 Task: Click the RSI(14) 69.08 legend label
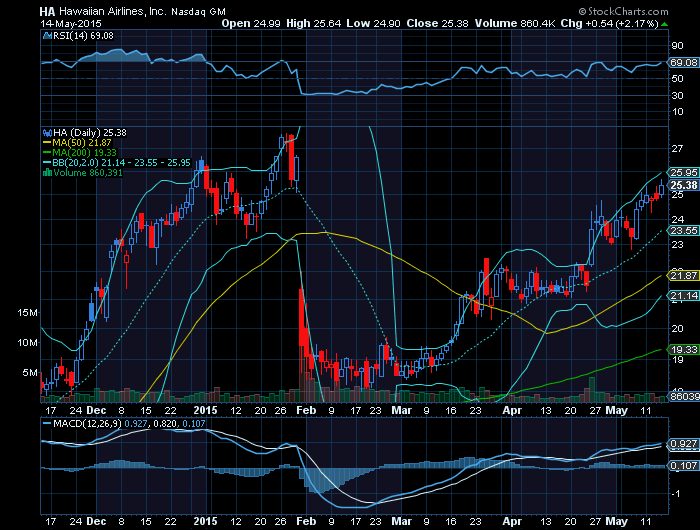coord(83,36)
